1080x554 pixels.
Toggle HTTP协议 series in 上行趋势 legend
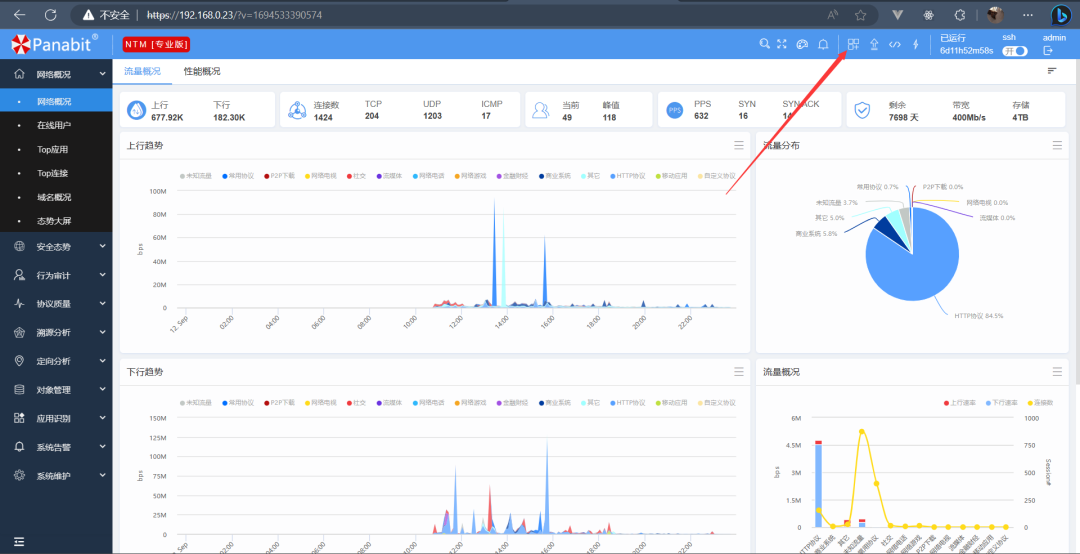[x=627, y=176]
